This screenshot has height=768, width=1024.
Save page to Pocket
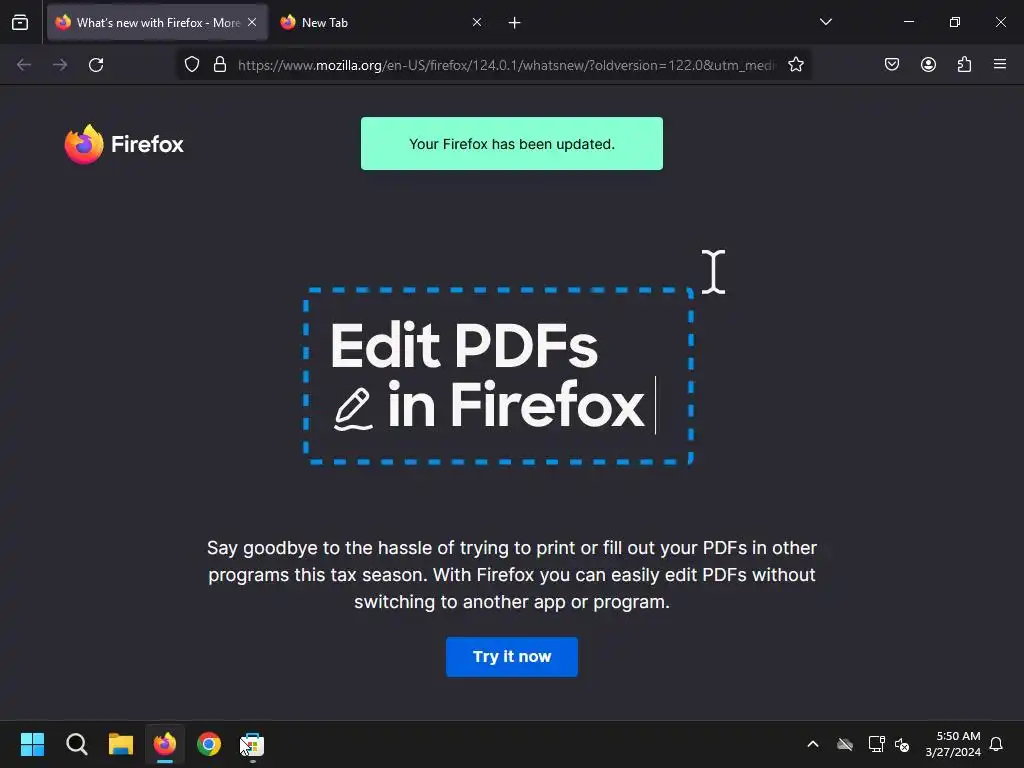click(x=892, y=65)
